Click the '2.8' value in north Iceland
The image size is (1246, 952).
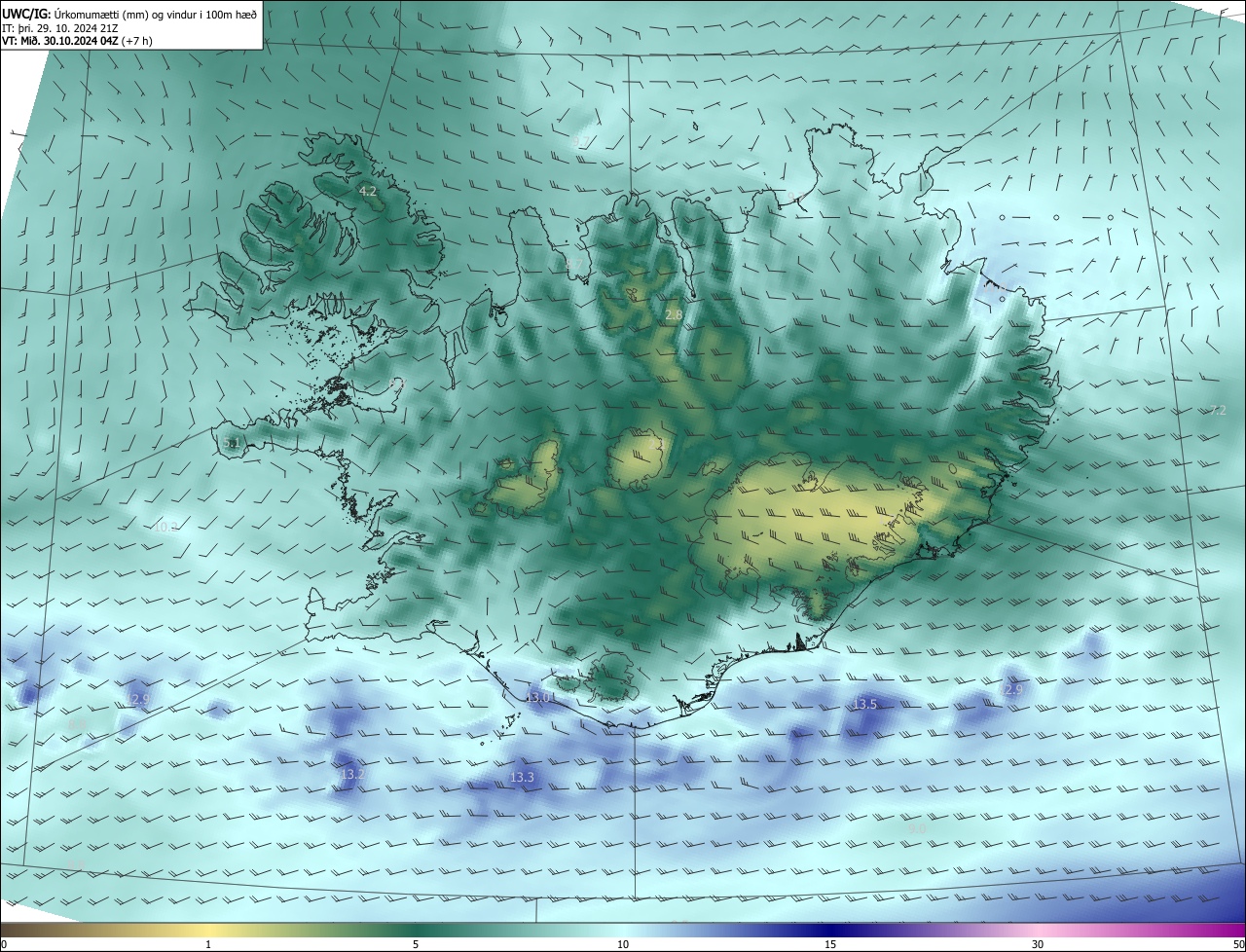674,315
